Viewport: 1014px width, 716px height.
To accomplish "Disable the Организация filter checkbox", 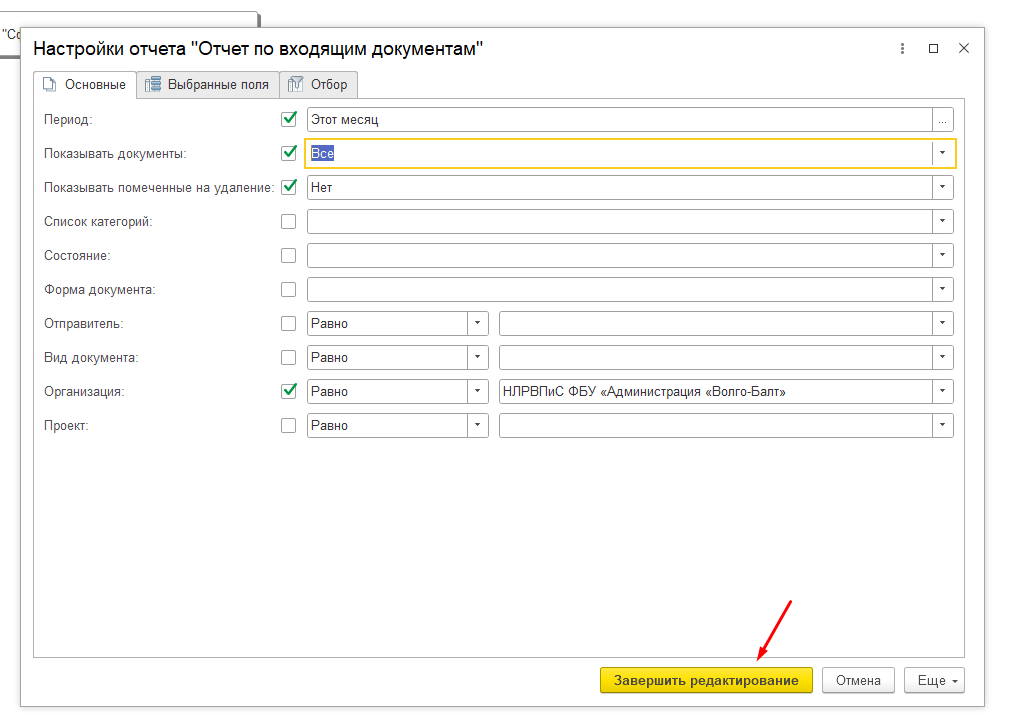I will tap(289, 391).
